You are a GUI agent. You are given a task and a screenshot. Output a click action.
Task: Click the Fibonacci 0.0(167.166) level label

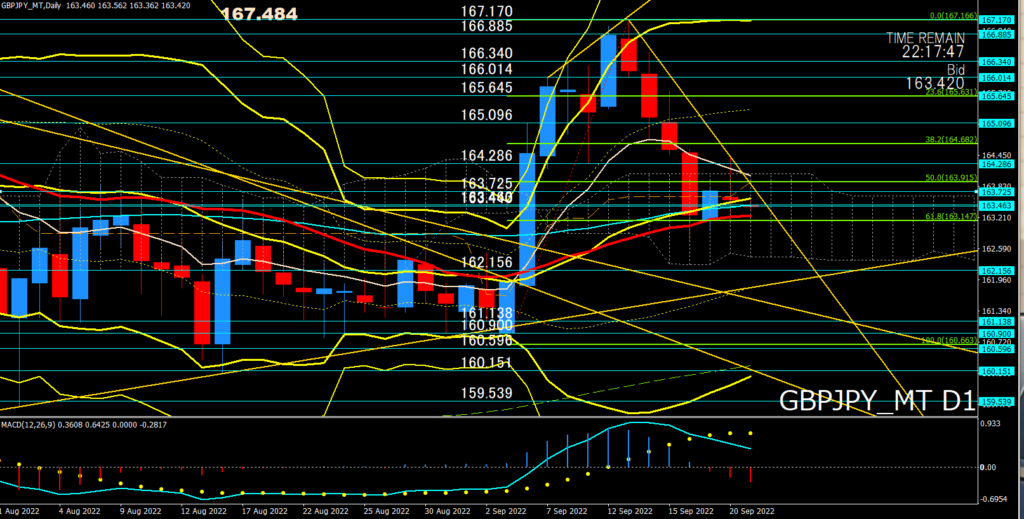(x=953, y=16)
